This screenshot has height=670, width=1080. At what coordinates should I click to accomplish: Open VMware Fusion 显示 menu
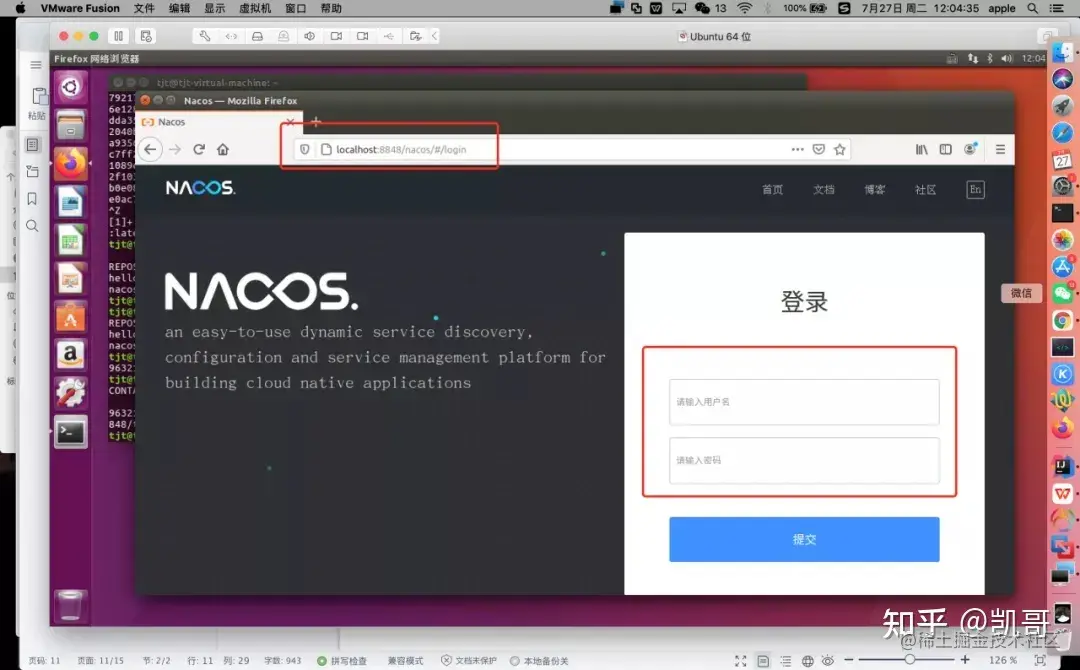coord(215,8)
